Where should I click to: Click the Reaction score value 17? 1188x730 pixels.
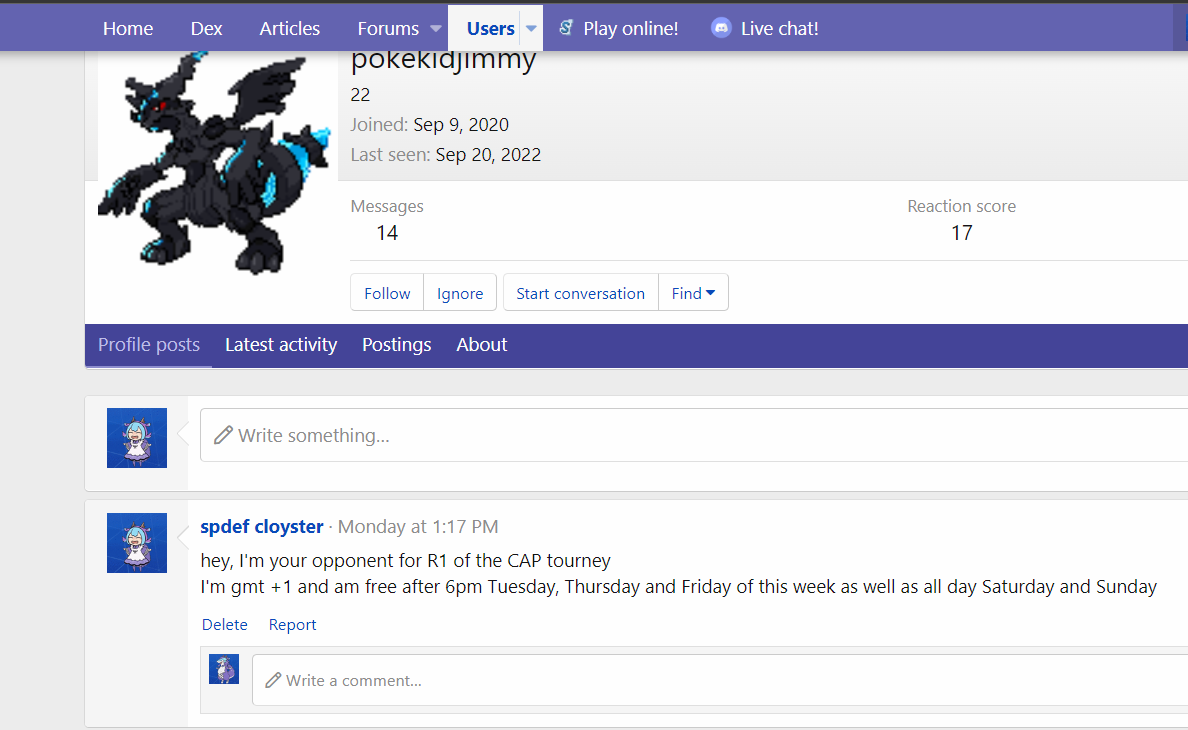(x=961, y=233)
